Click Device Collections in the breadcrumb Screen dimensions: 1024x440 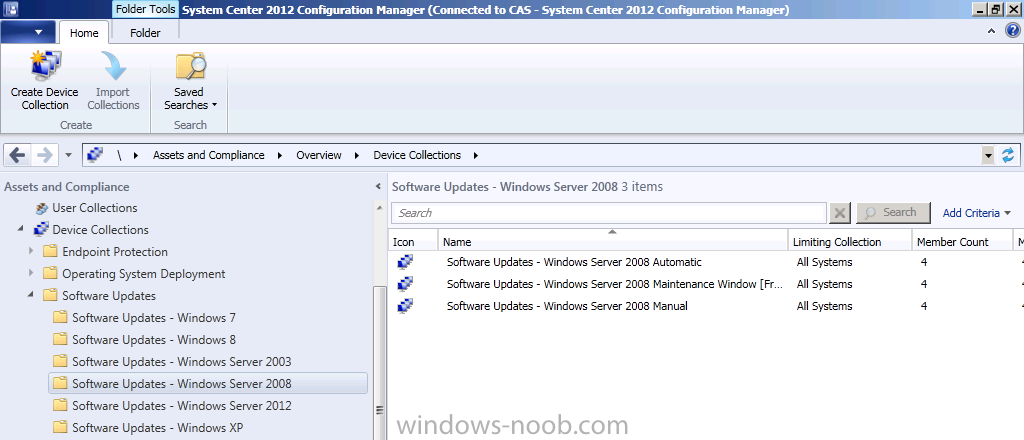417,155
